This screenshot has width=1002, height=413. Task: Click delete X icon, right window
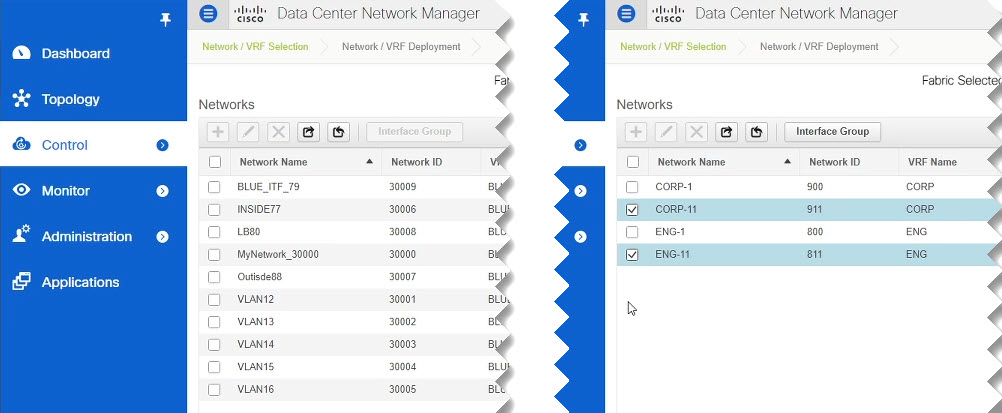pyautogui.click(x=696, y=132)
